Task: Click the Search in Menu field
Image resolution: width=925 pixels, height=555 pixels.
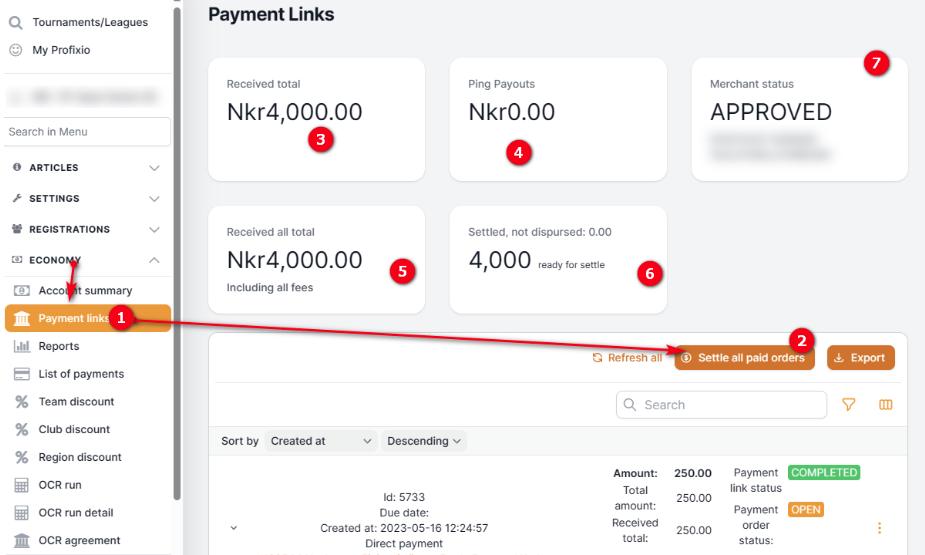Action: (x=86, y=132)
